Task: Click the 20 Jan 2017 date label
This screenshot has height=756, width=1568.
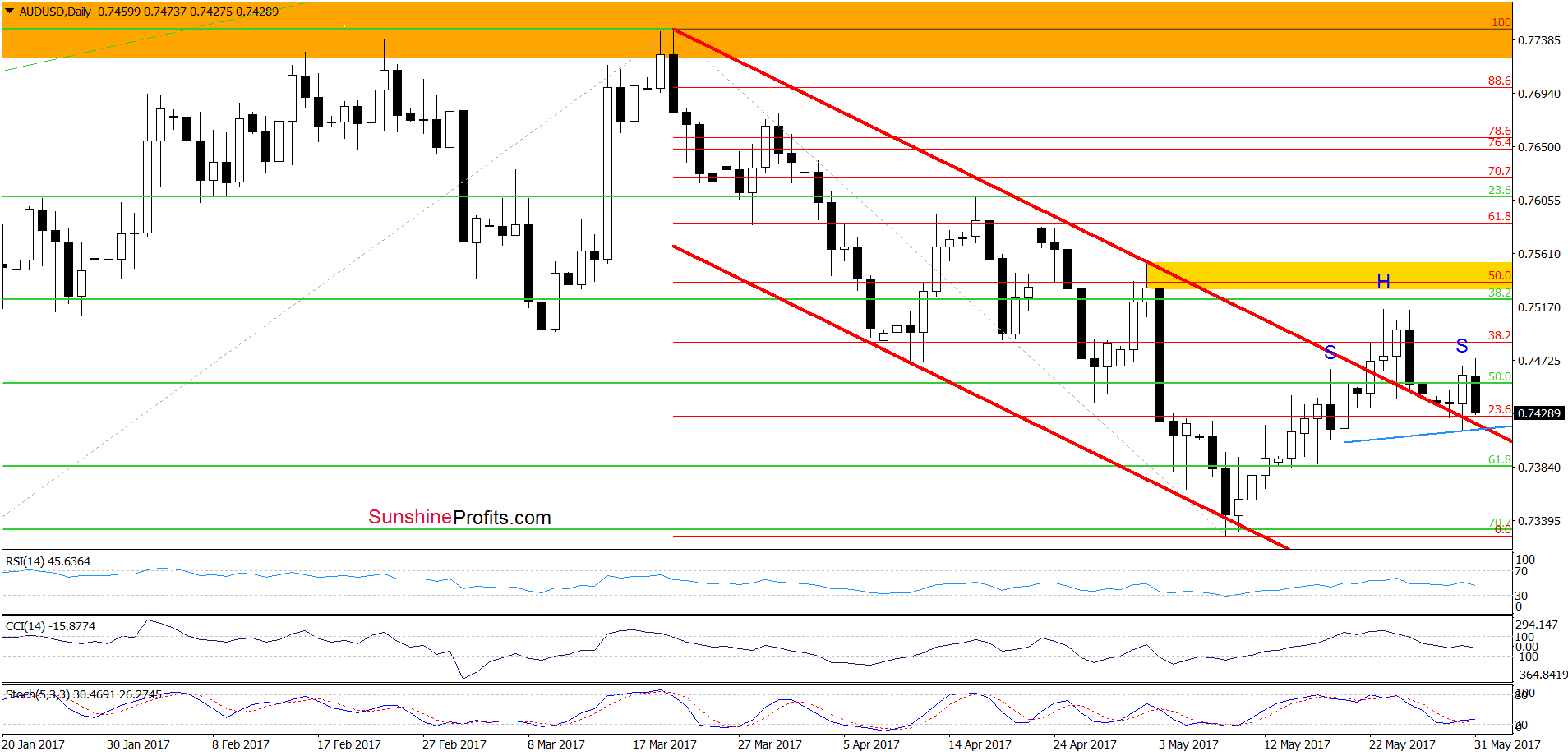Action: (x=33, y=744)
